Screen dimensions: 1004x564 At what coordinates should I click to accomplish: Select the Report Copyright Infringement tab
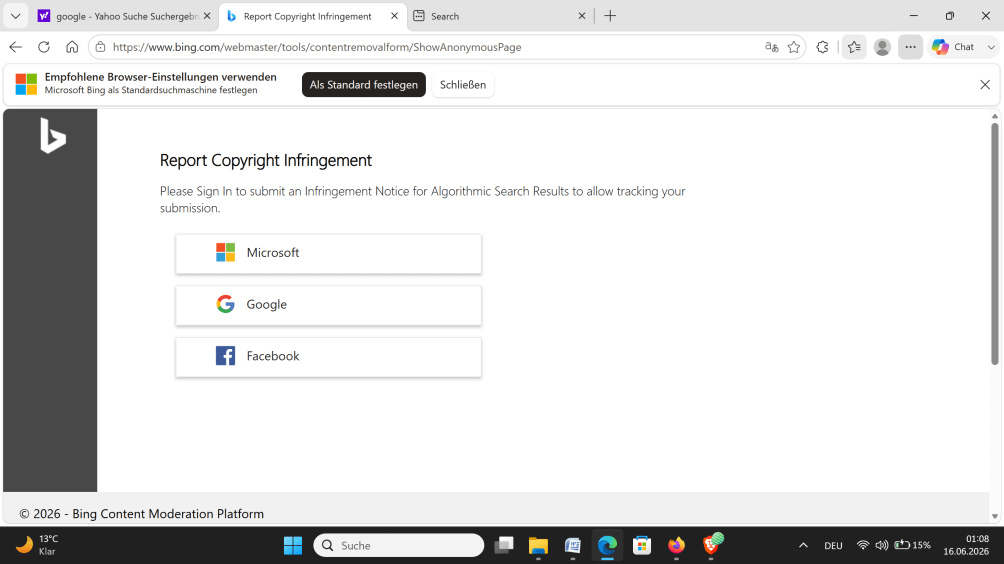(x=312, y=16)
